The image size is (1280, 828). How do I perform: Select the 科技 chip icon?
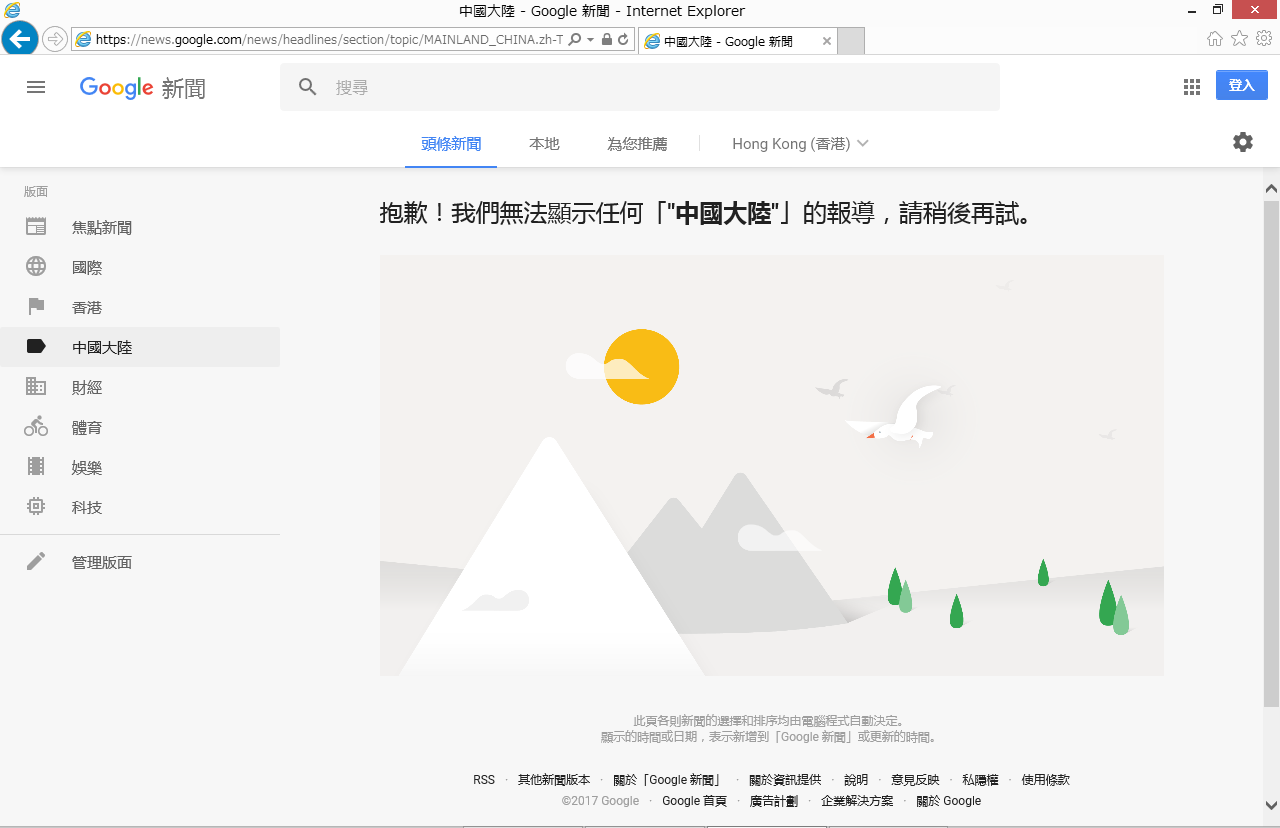(36, 507)
